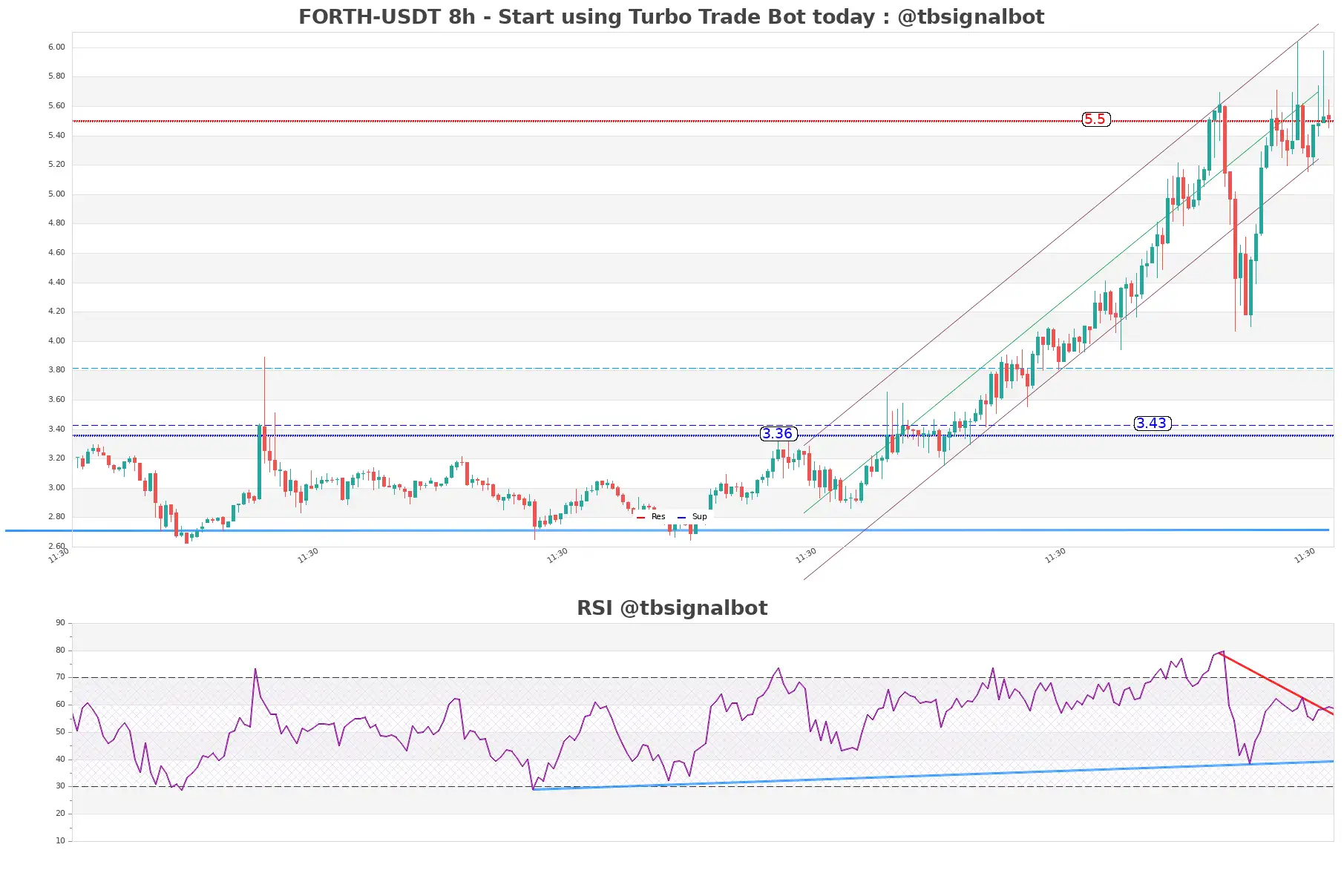Screen dimensions: 1344x896
Task: Click the 4.60 price axis label
Action: [x=56, y=253]
